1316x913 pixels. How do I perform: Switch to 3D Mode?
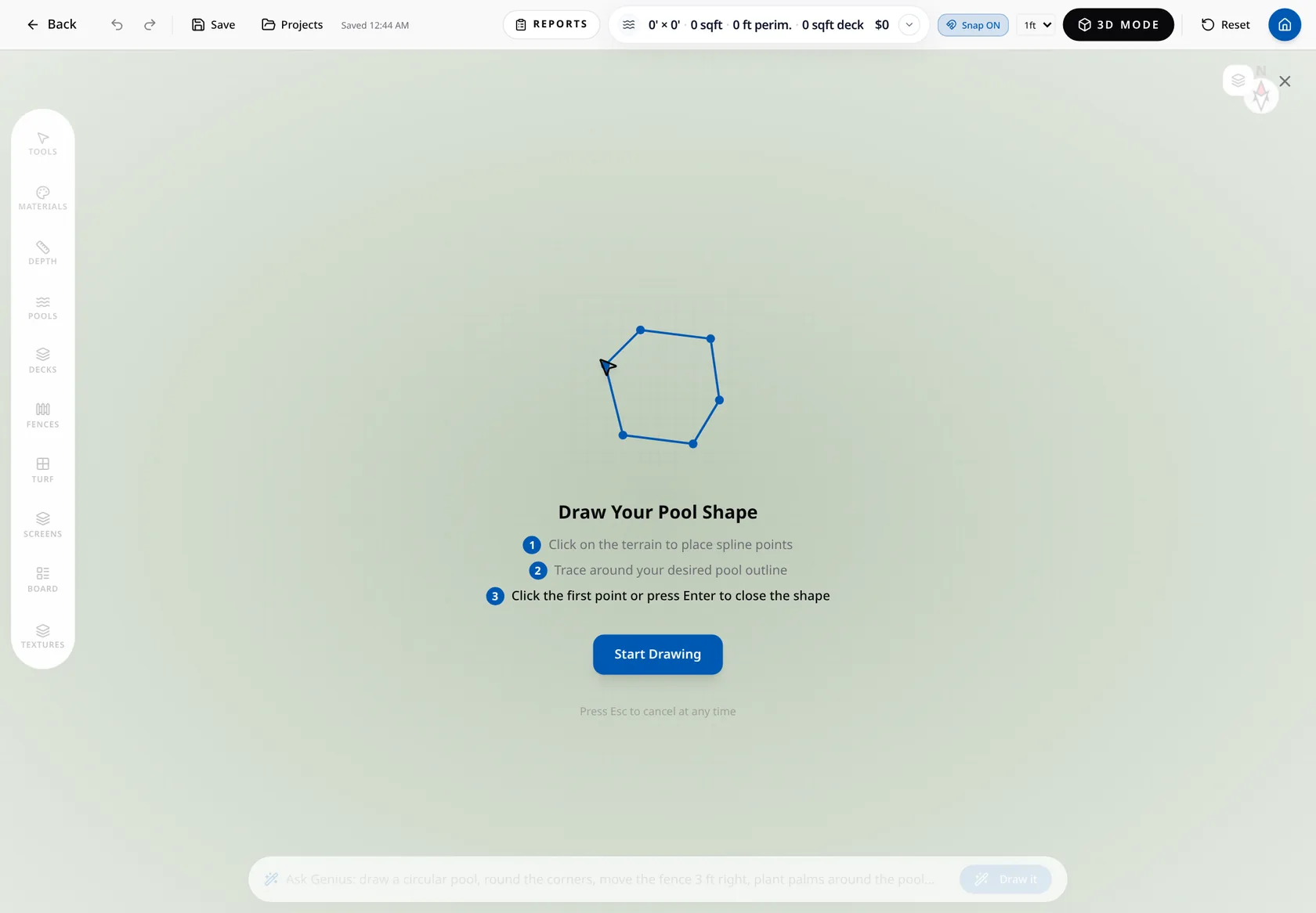pos(1118,25)
